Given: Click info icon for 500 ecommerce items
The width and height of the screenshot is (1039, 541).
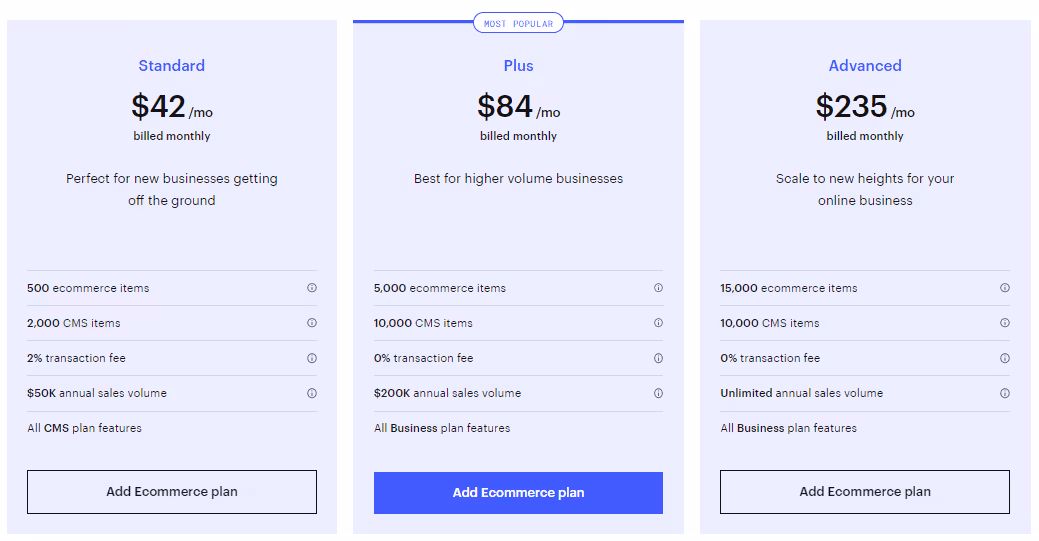Looking at the screenshot, I should pyautogui.click(x=311, y=288).
